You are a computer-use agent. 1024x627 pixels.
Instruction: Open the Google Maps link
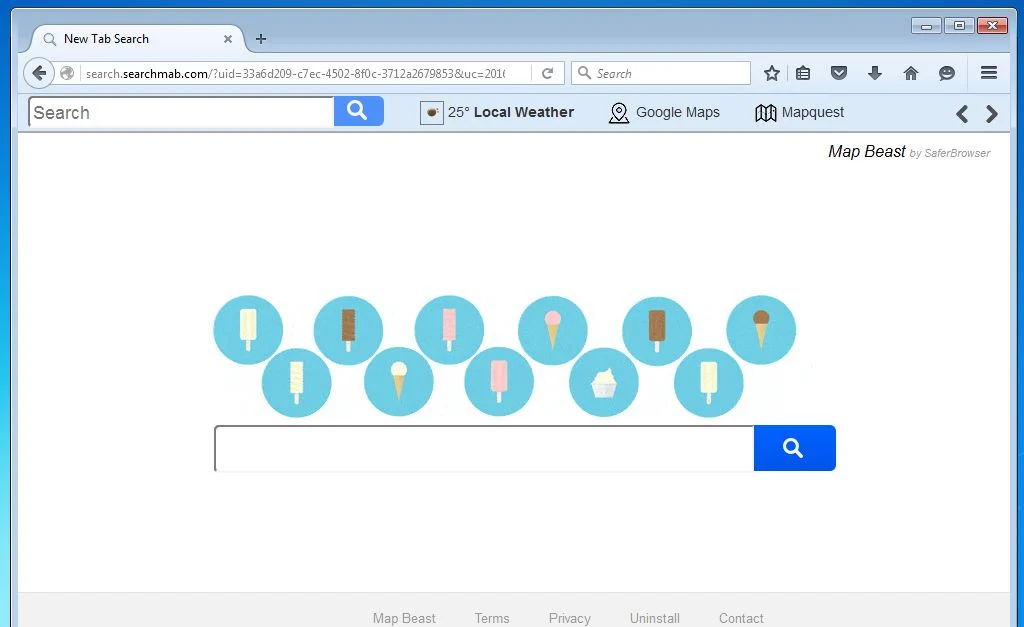tap(678, 112)
